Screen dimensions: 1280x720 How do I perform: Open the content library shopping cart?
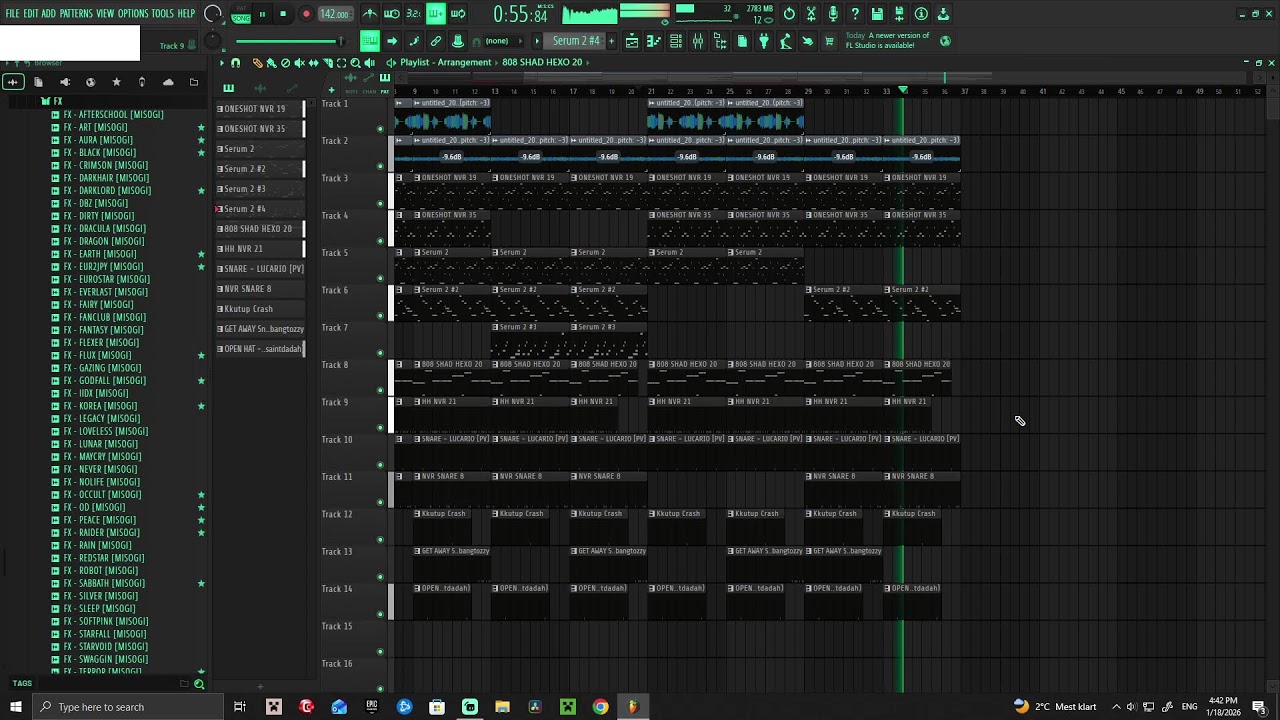(x=829, y=41)
